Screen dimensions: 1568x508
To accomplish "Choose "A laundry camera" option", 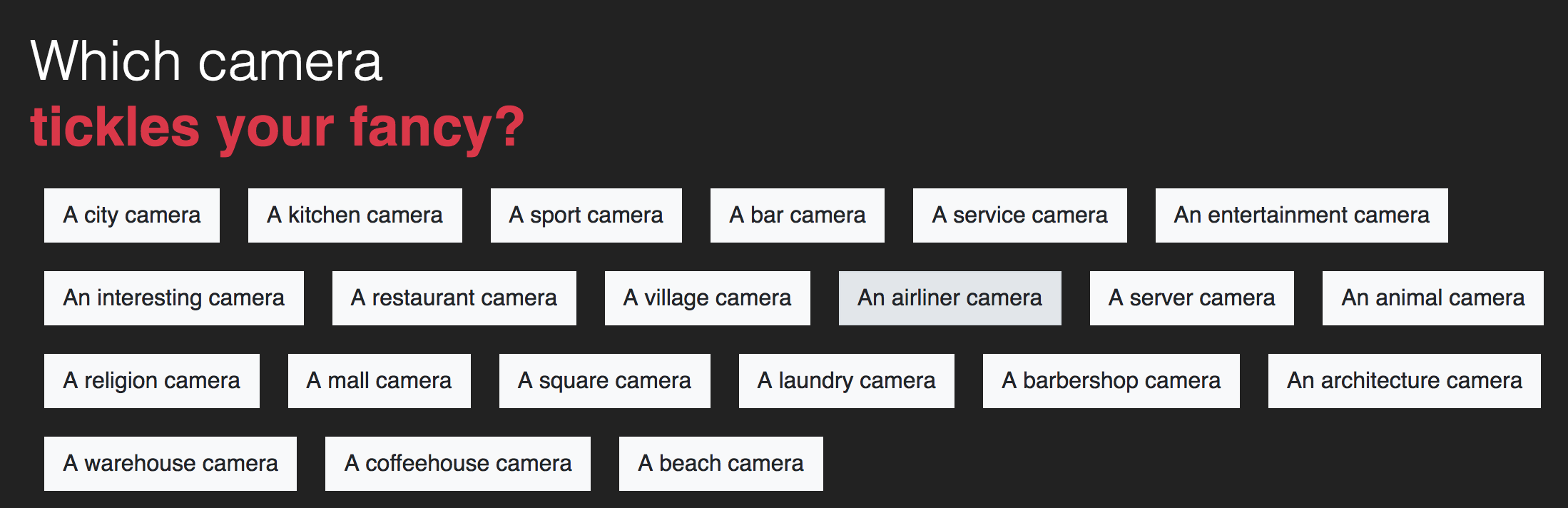I will point(846,381).
